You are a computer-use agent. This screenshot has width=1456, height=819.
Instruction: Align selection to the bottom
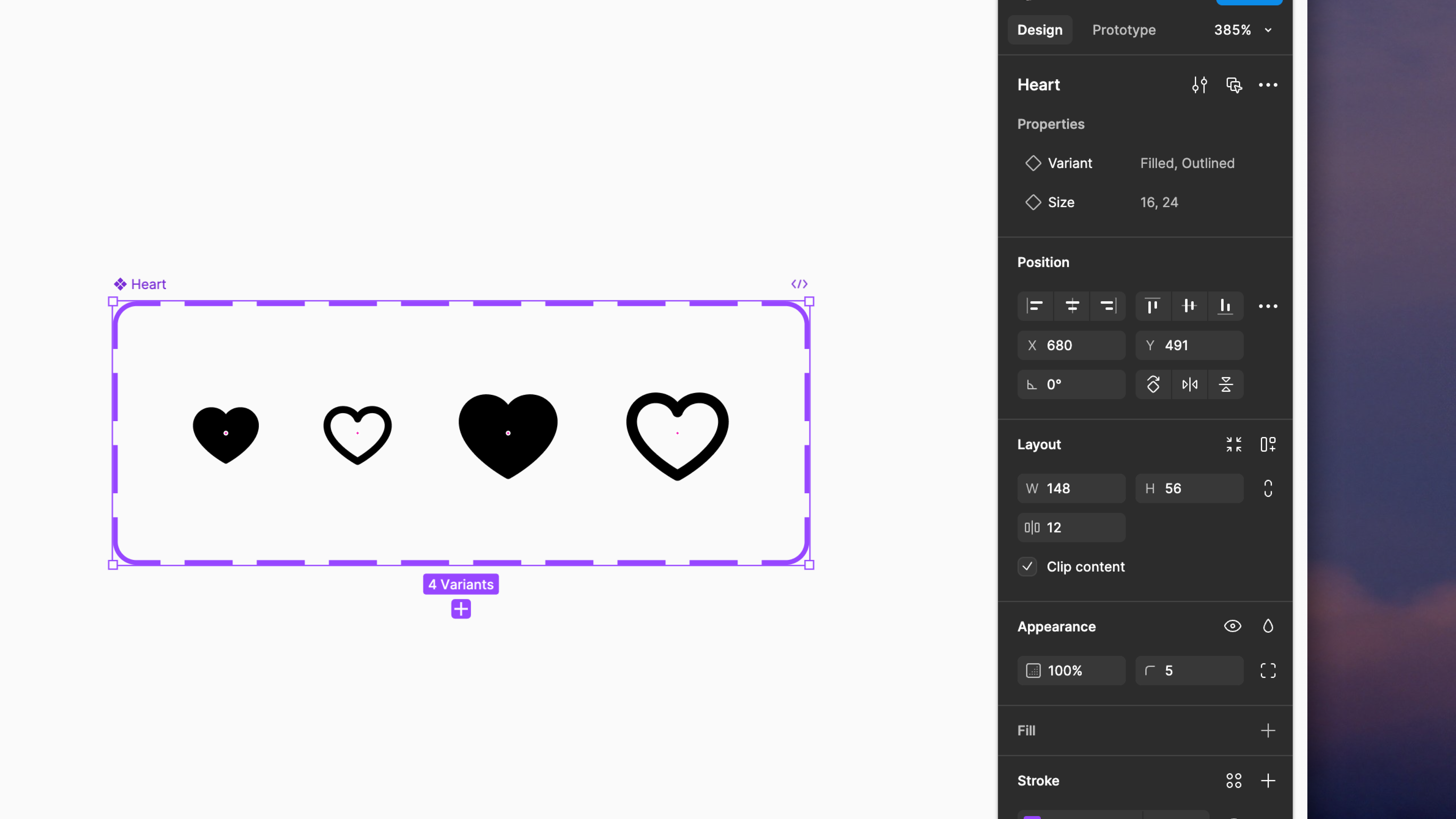(1225, 306)
